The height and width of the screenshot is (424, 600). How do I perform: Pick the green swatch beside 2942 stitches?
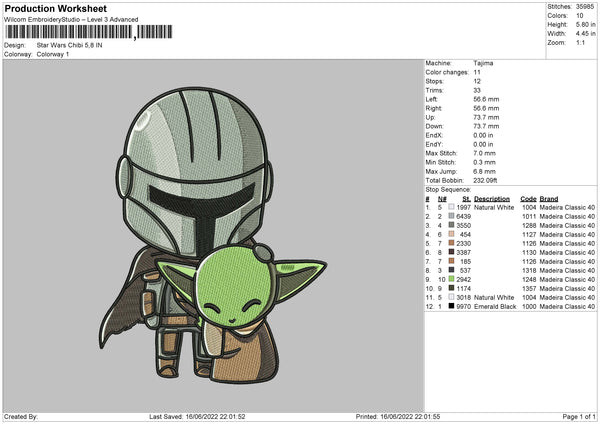(x=452, y=279)
